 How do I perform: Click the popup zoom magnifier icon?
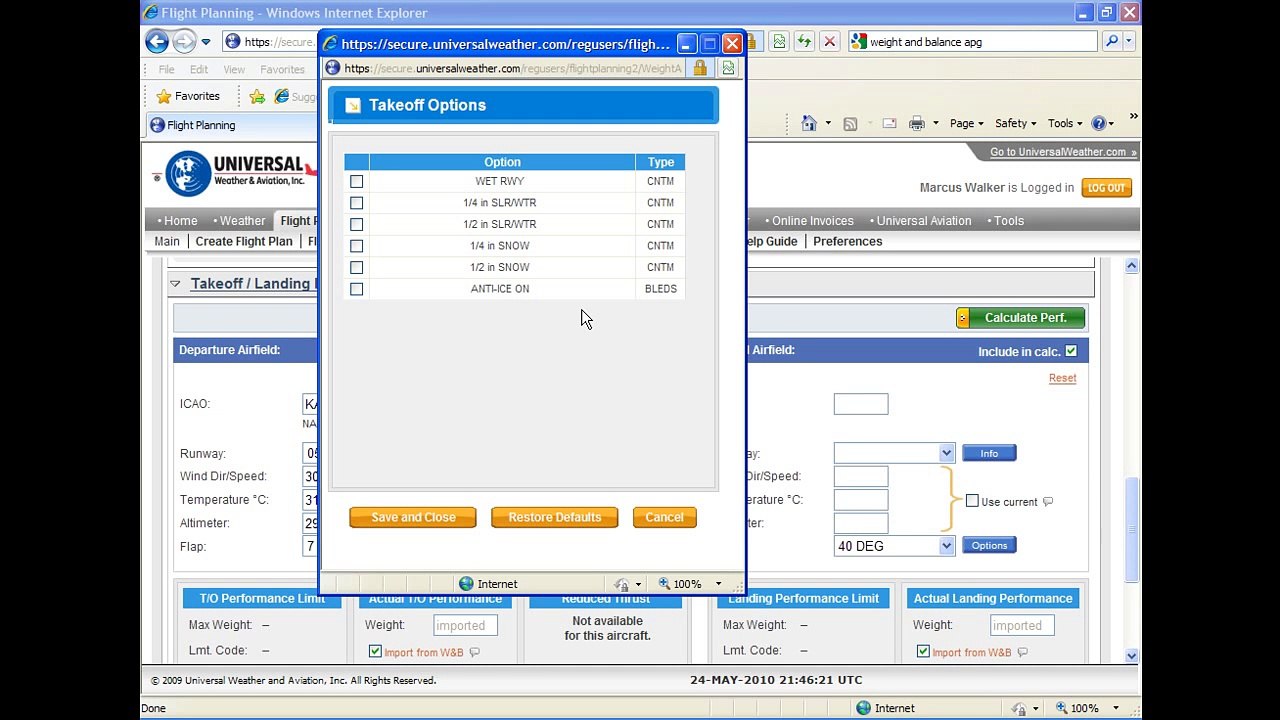click(664, 584)
